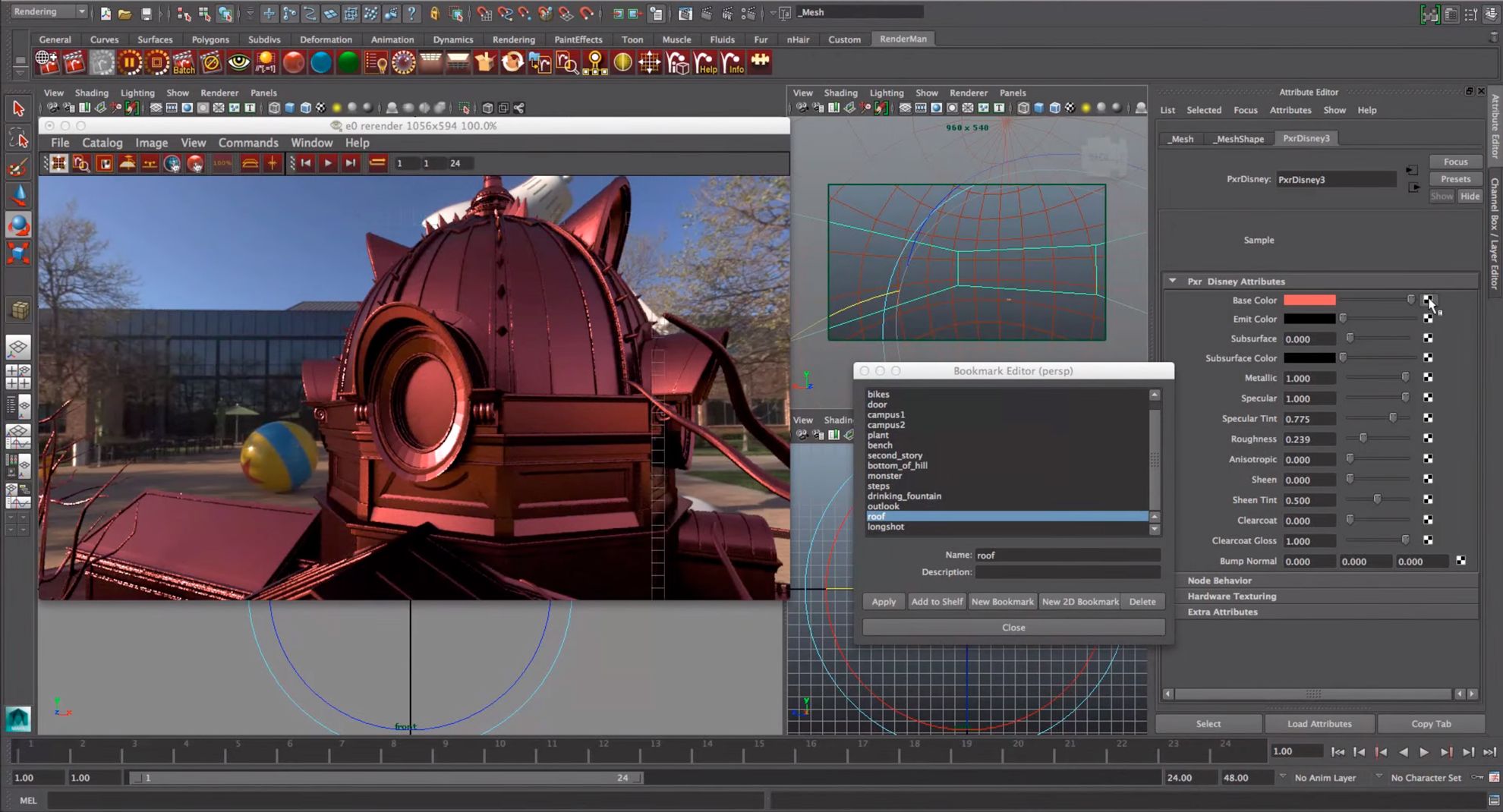1503x812 pixels.
Task: Open the Commands menu in the render window
Action: pyautogui.click(x=248, y=143)
